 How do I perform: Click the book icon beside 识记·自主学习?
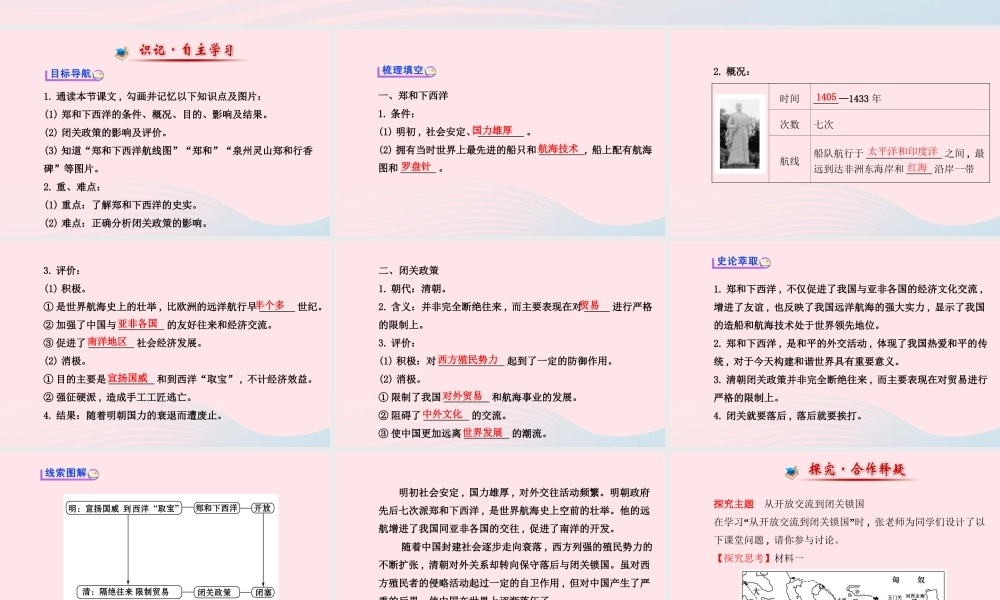click(x=122, y=53)
